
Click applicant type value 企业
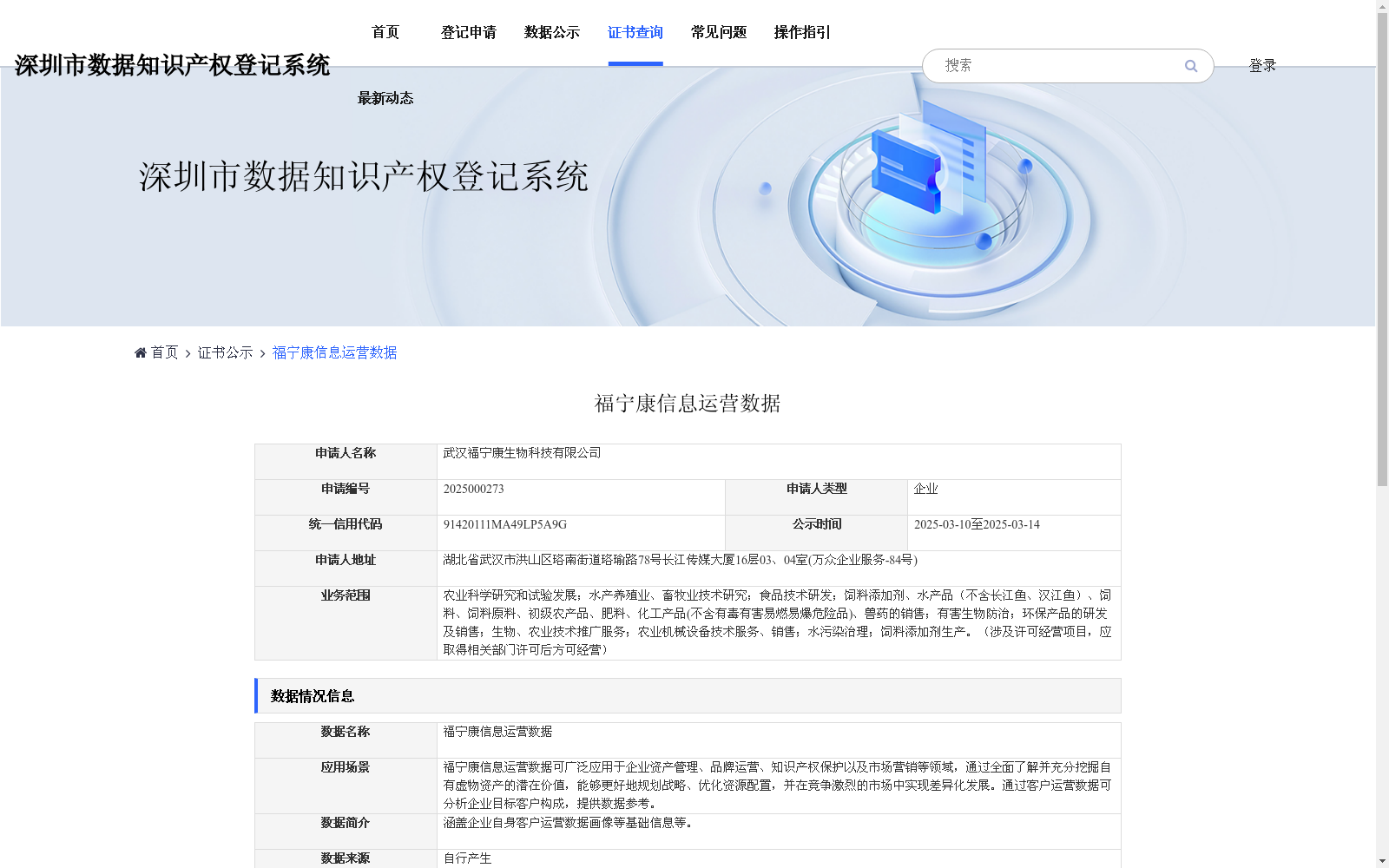[925, 489]
